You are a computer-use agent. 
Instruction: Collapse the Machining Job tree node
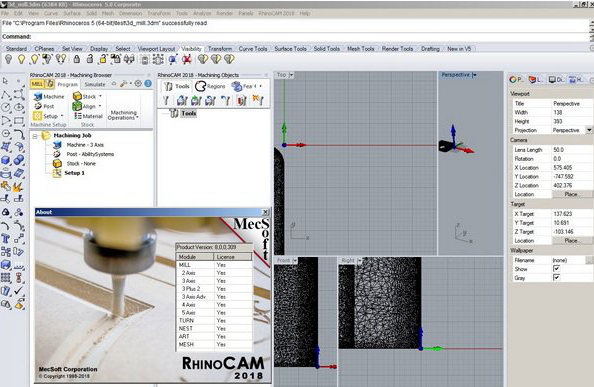(35, 136)
